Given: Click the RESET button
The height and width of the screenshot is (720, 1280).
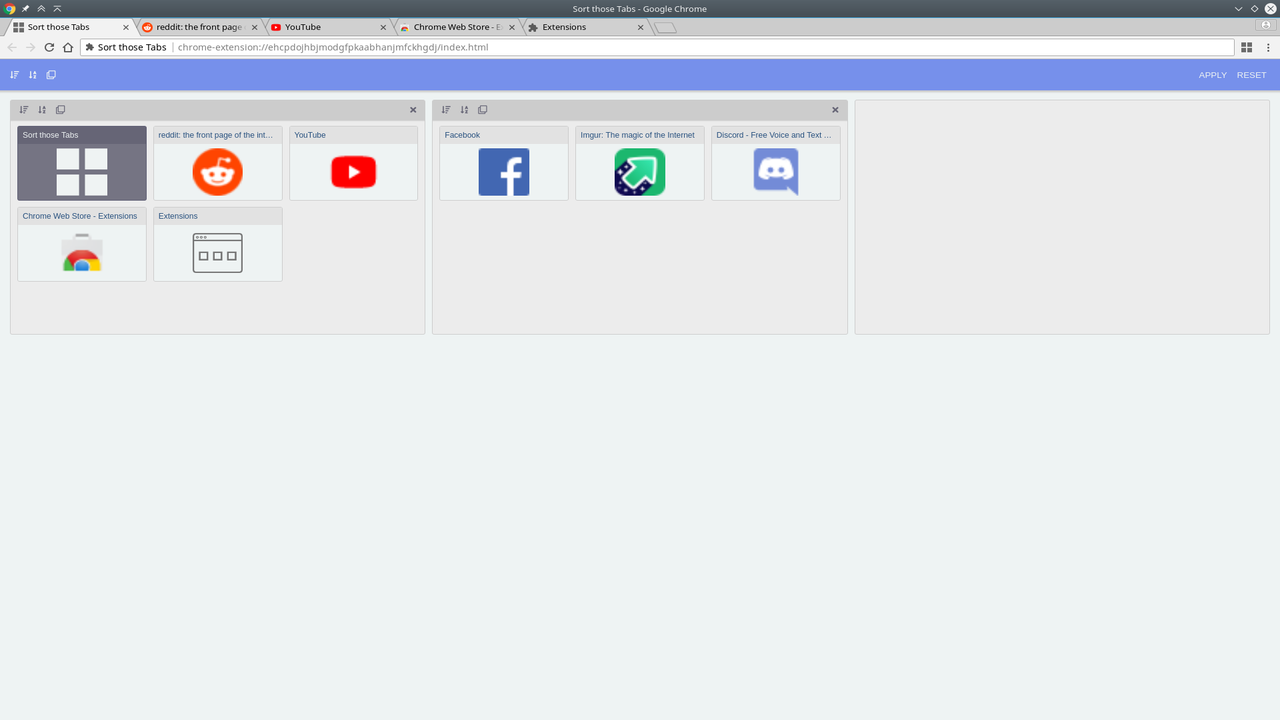Looking at the screenshot, I should click(1251, 75).
